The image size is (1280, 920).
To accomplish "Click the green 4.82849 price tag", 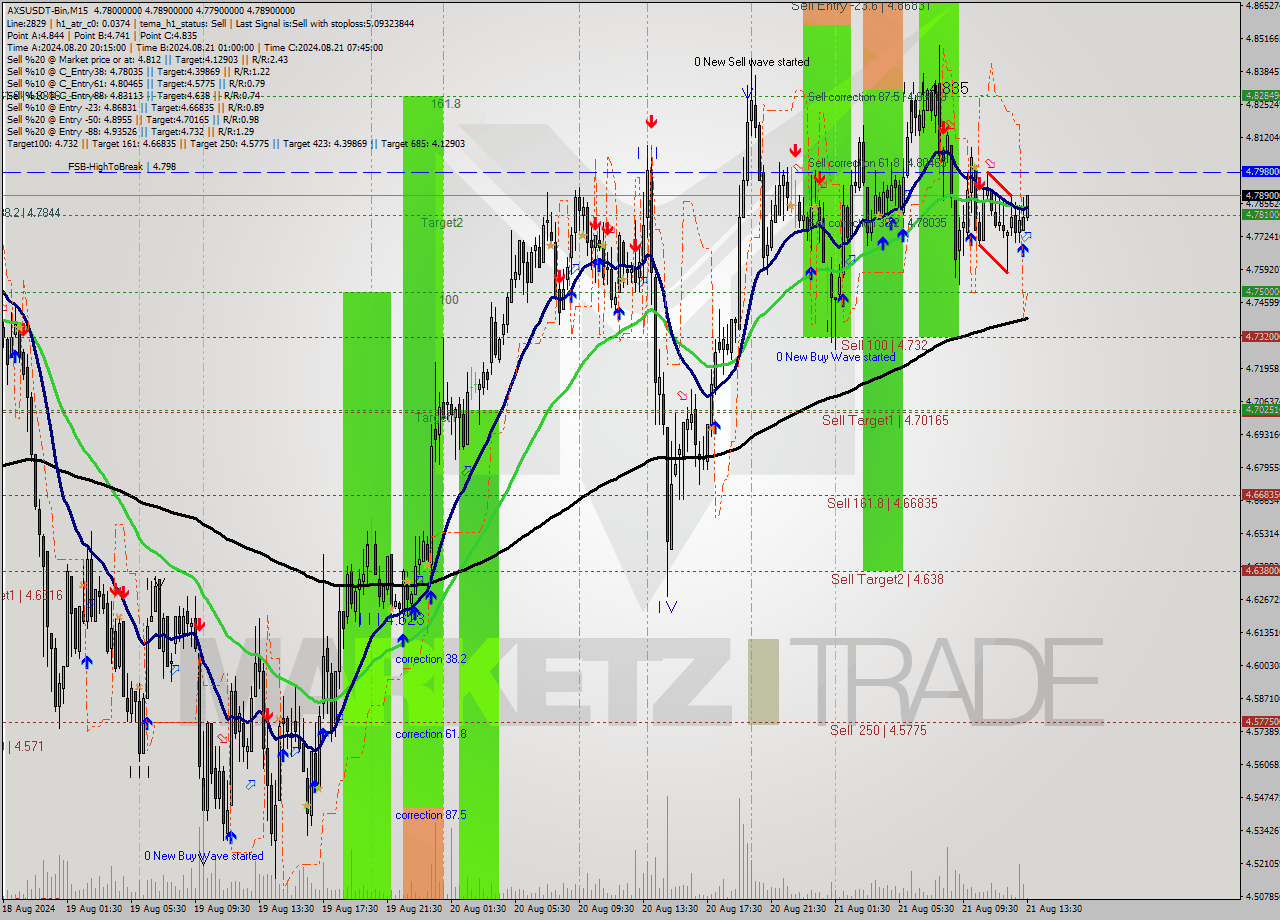I will (1260, 96).
